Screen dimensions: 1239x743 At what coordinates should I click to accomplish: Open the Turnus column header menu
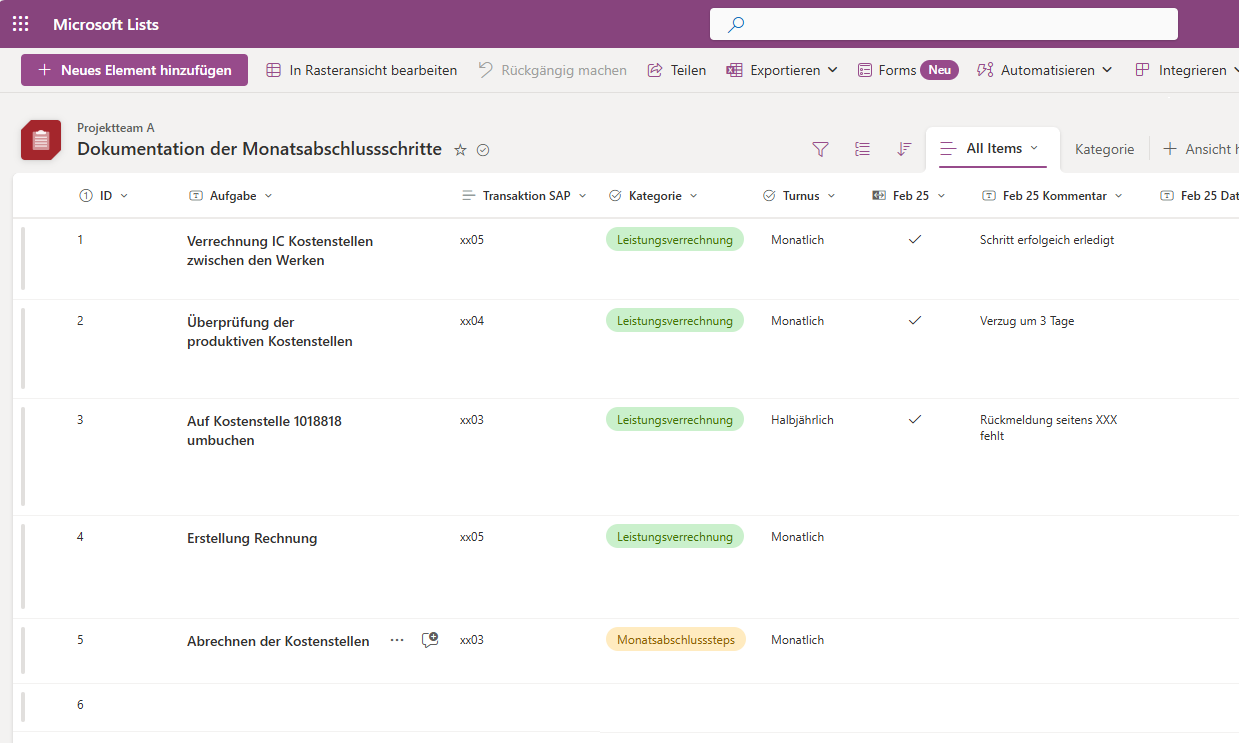click(799, 196)
